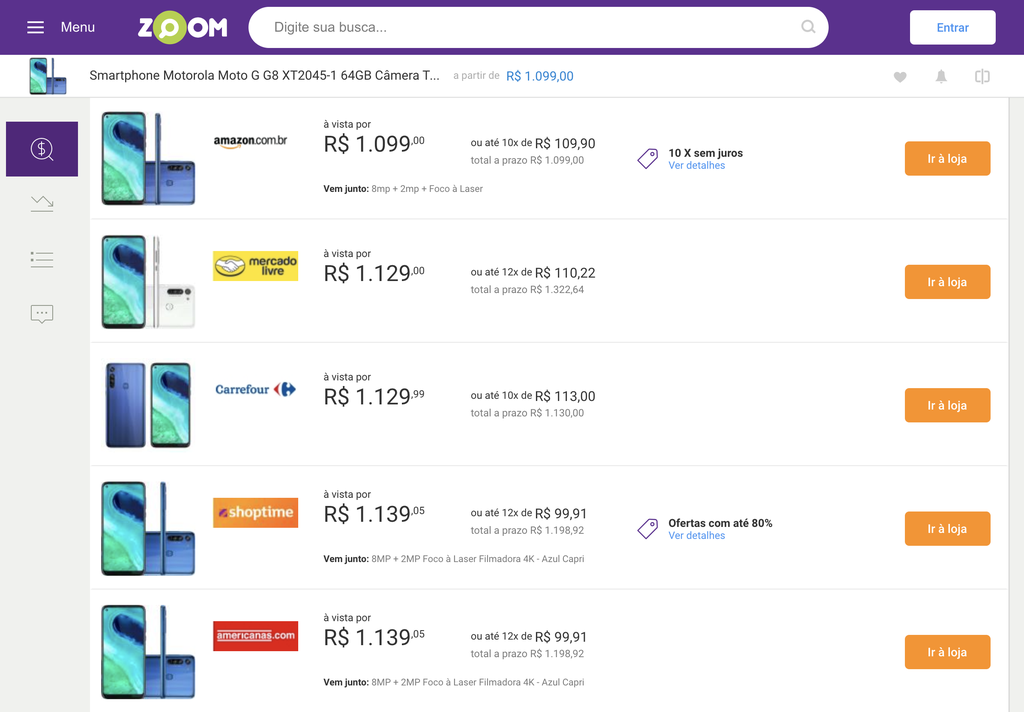Click the mercado livre store logo
Viewport: 1024px width, 712px height.
(x=255, y=266)
